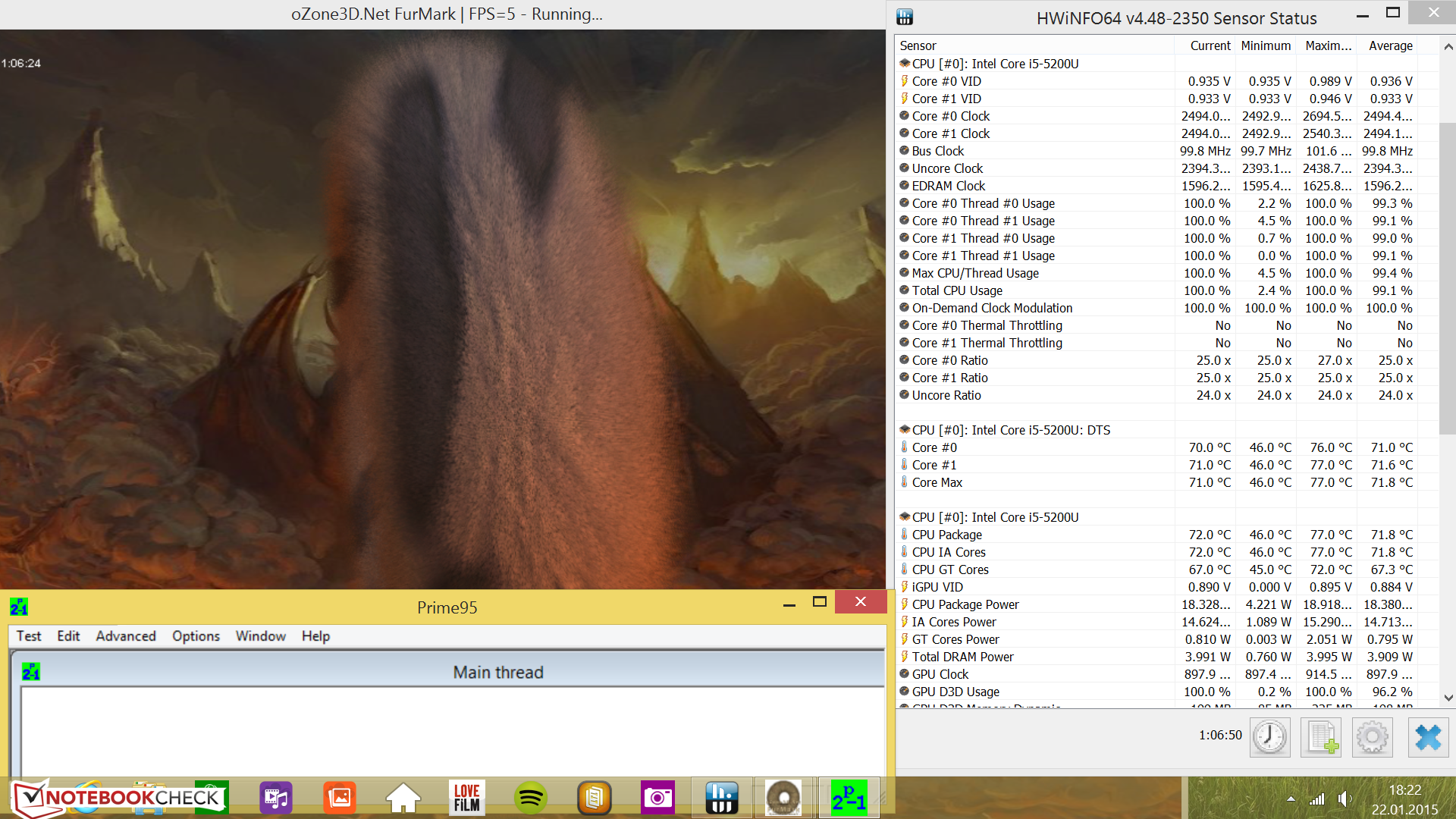The image size is (1456, 819).
Task: Click the HWiNFO taskbar icon
Action: point(720,798)
